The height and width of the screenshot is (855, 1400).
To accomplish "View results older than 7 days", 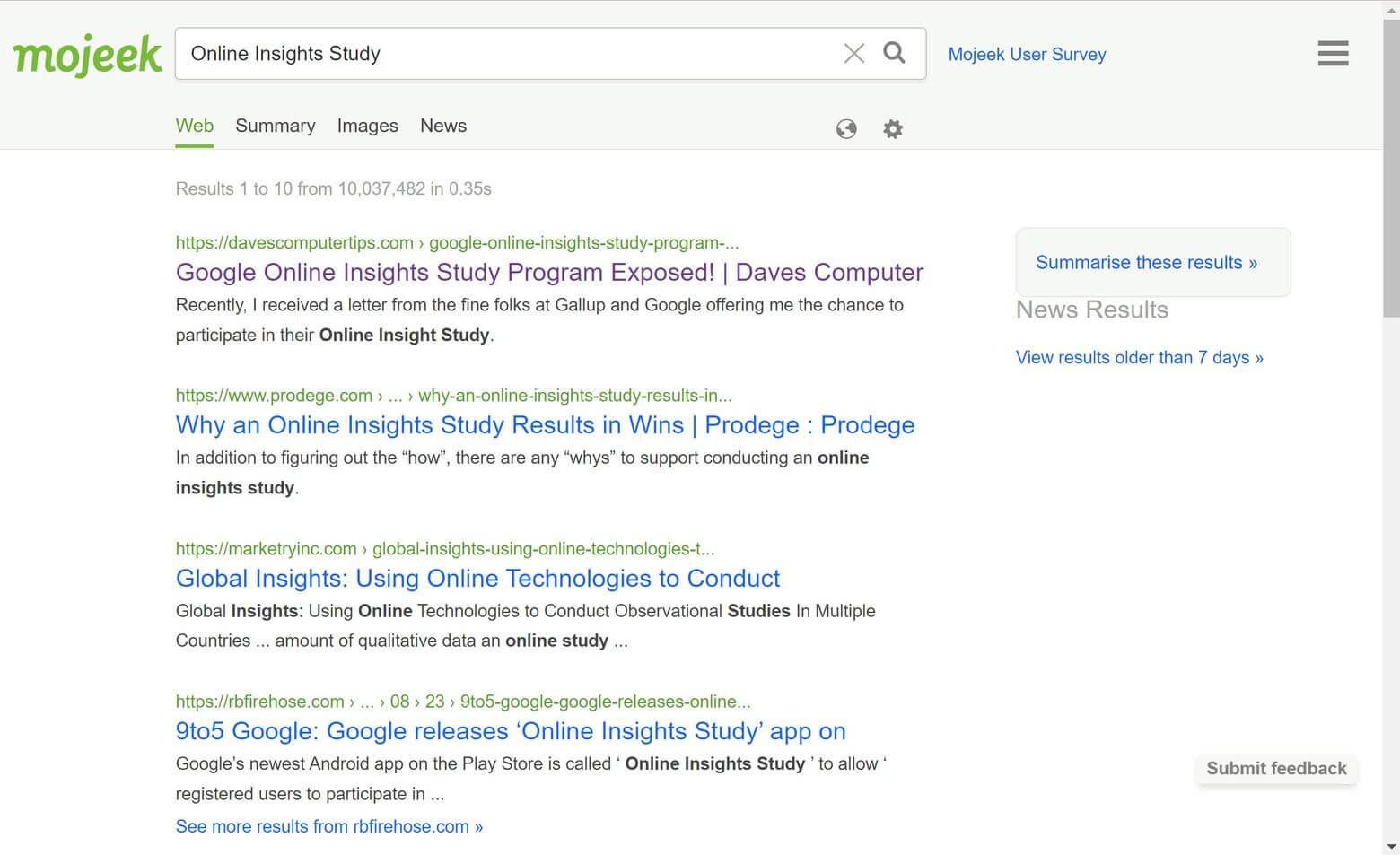I will pyautogui.click(x=1140, y=357).
